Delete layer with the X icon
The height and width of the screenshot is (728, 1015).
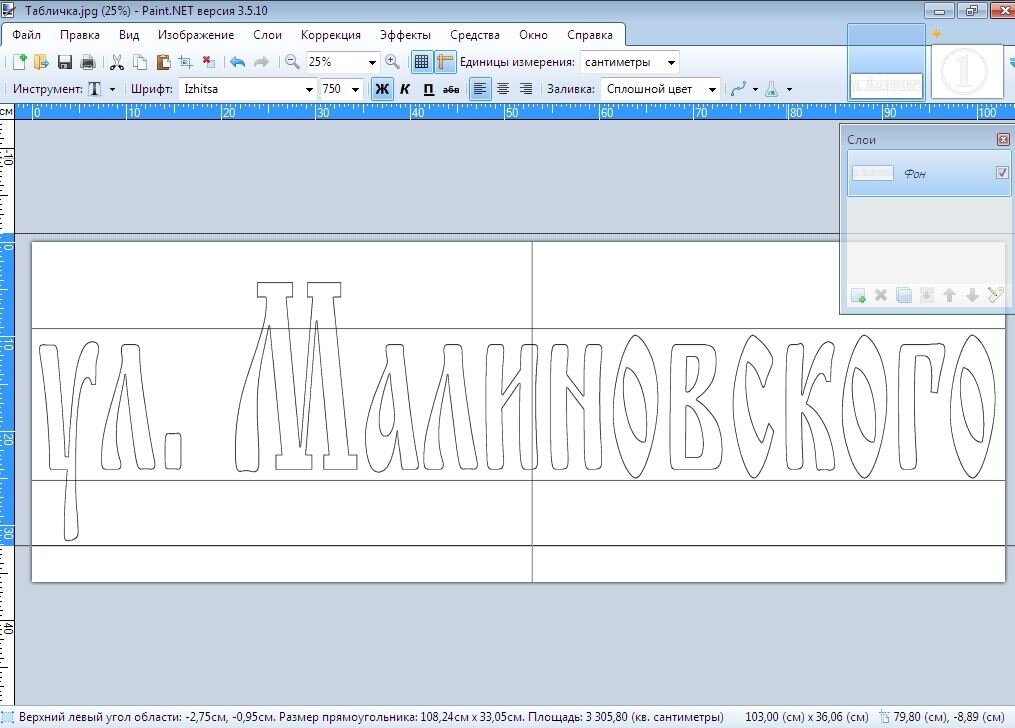click(880, 295)
